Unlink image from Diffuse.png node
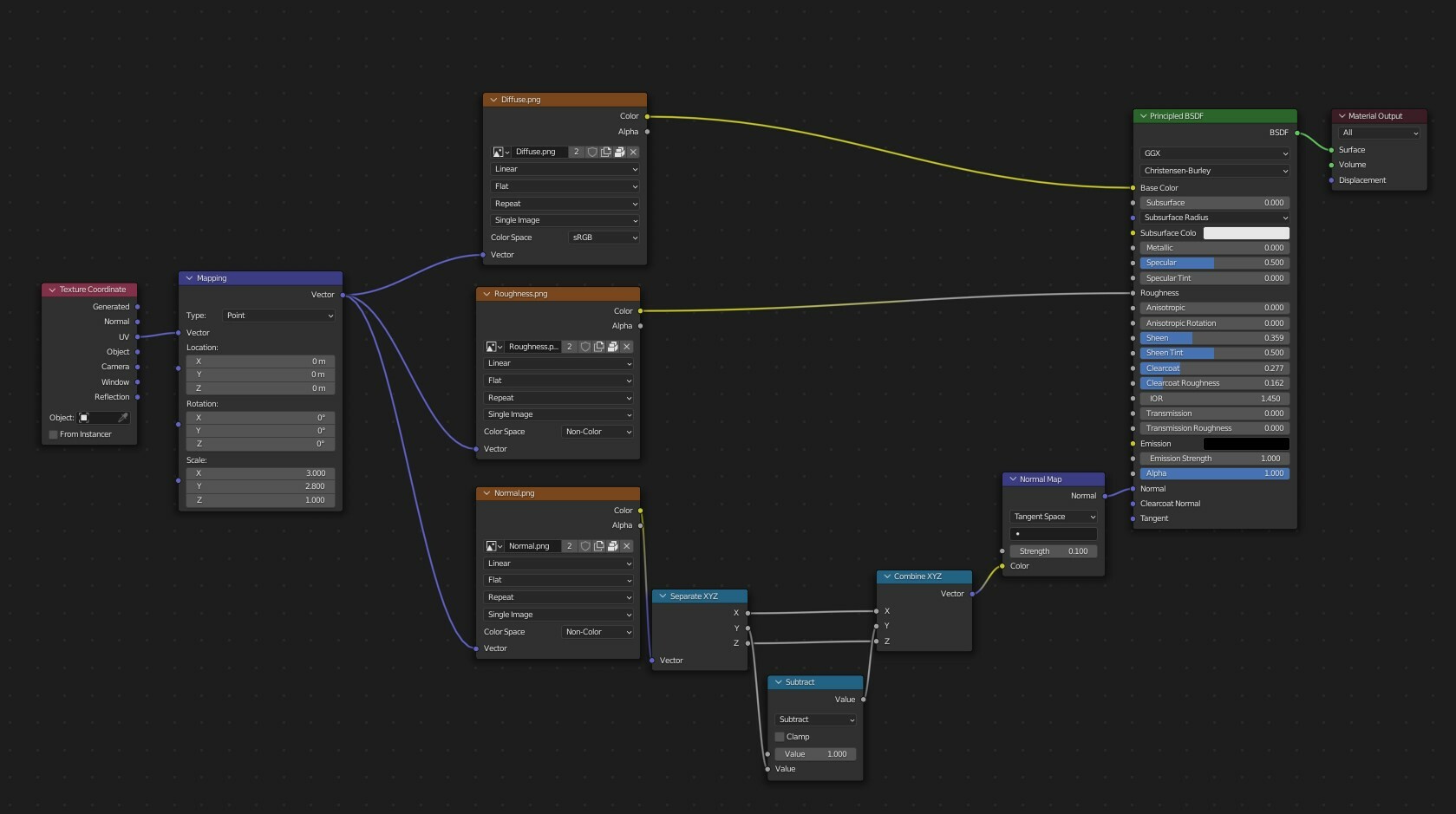The height and width of the screenshot is (814, 1456). tap(633, 152)
